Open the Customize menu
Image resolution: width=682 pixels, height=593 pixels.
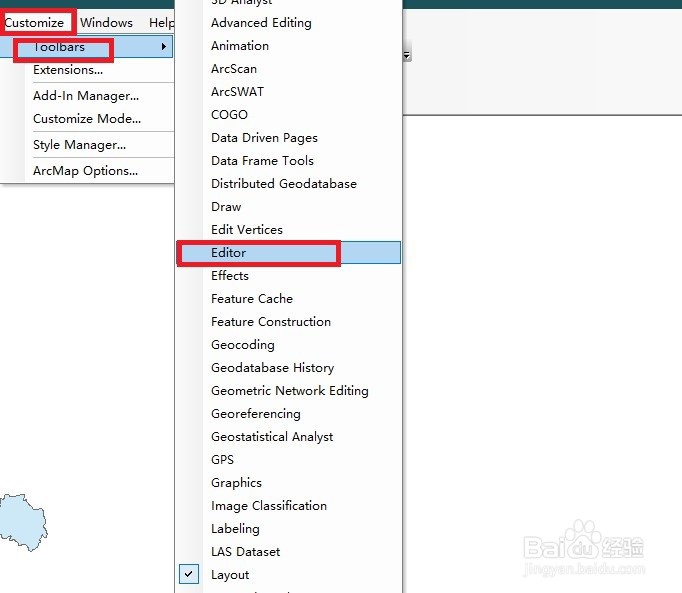click(34, 22)
